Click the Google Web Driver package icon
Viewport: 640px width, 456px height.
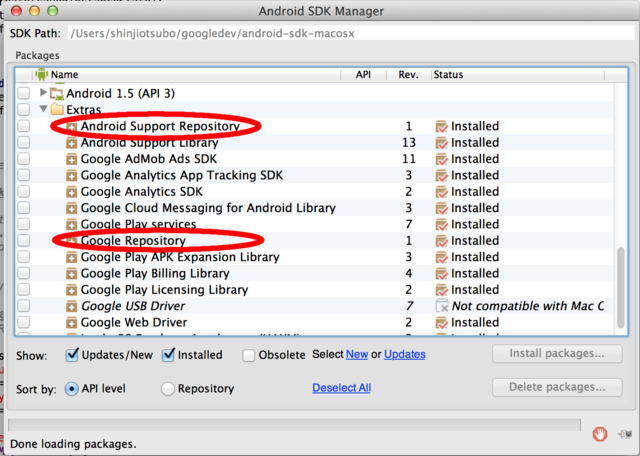click(71, 323)
